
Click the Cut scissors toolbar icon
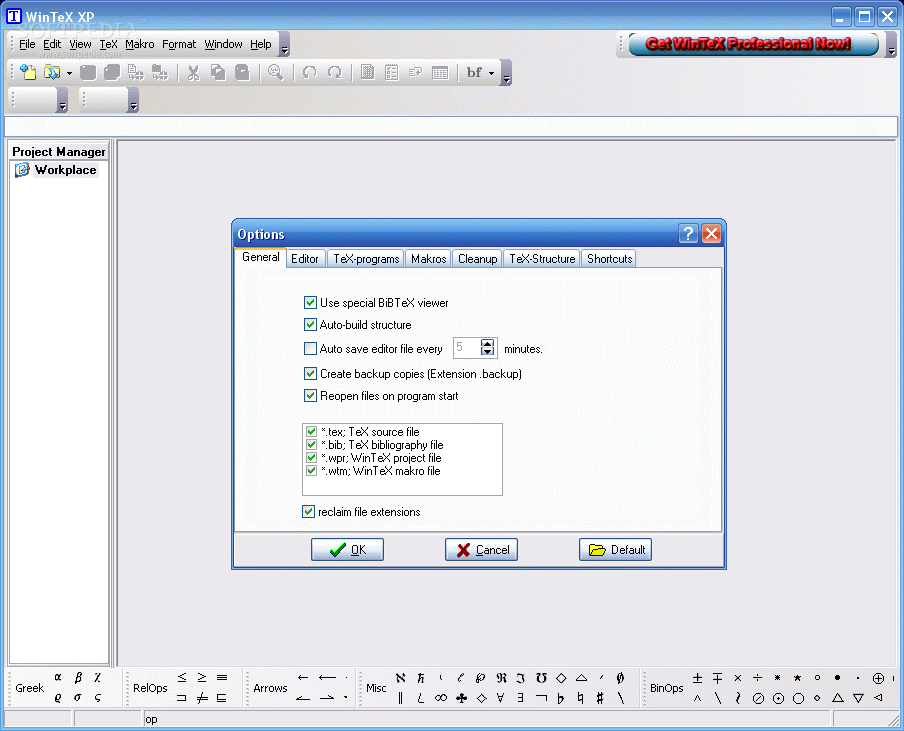pyautogui.click(x=193, y=73)
